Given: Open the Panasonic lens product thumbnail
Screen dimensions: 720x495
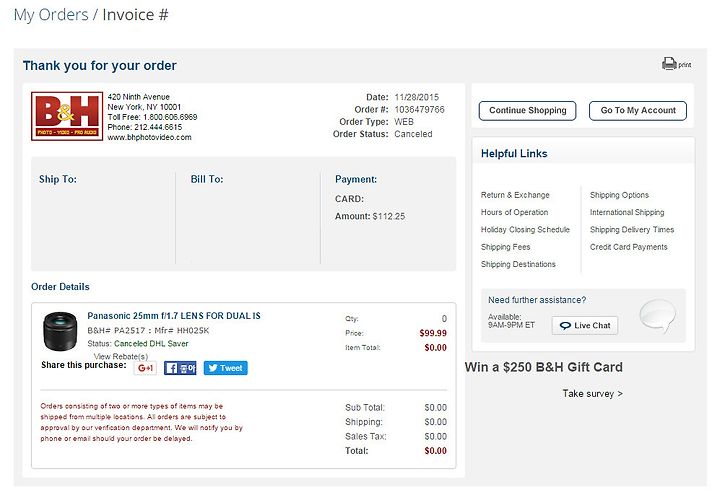Looking at the screenshot, I should 60,331.
